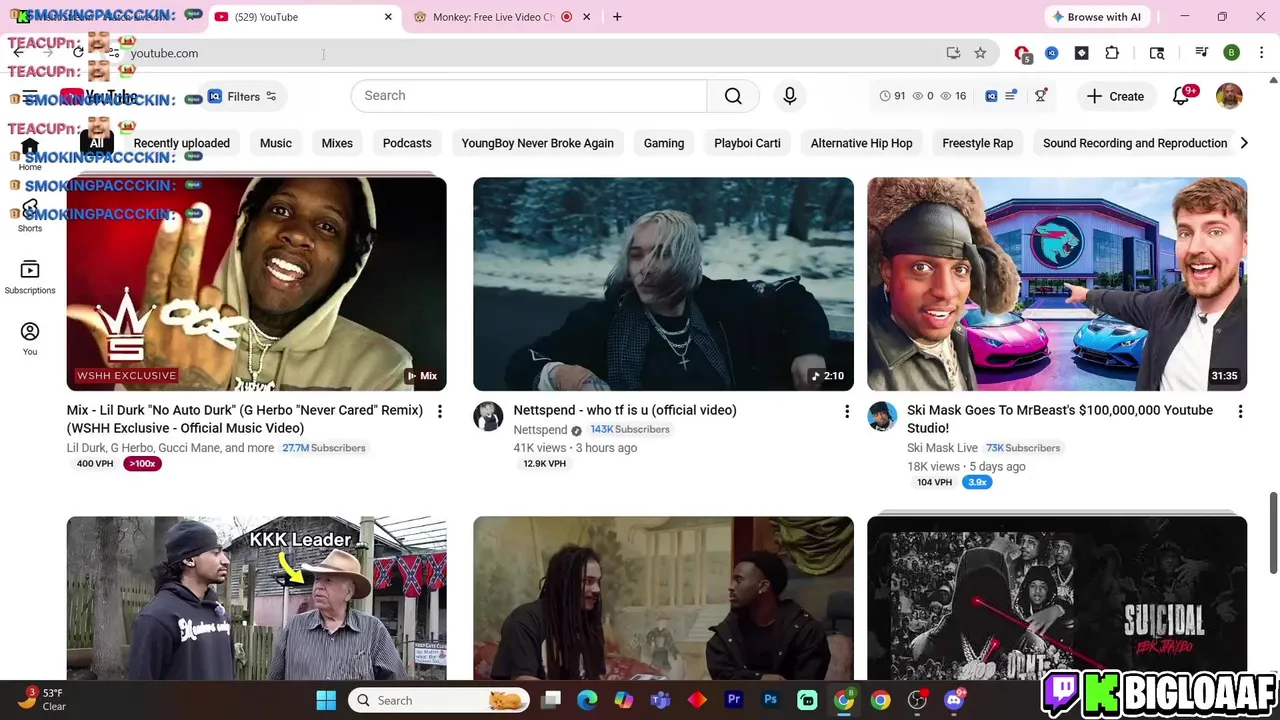The width and height of the screenshot is (1280, 720).
Task: Open options for Nettspend video
Action: click(x=847, y=411)
